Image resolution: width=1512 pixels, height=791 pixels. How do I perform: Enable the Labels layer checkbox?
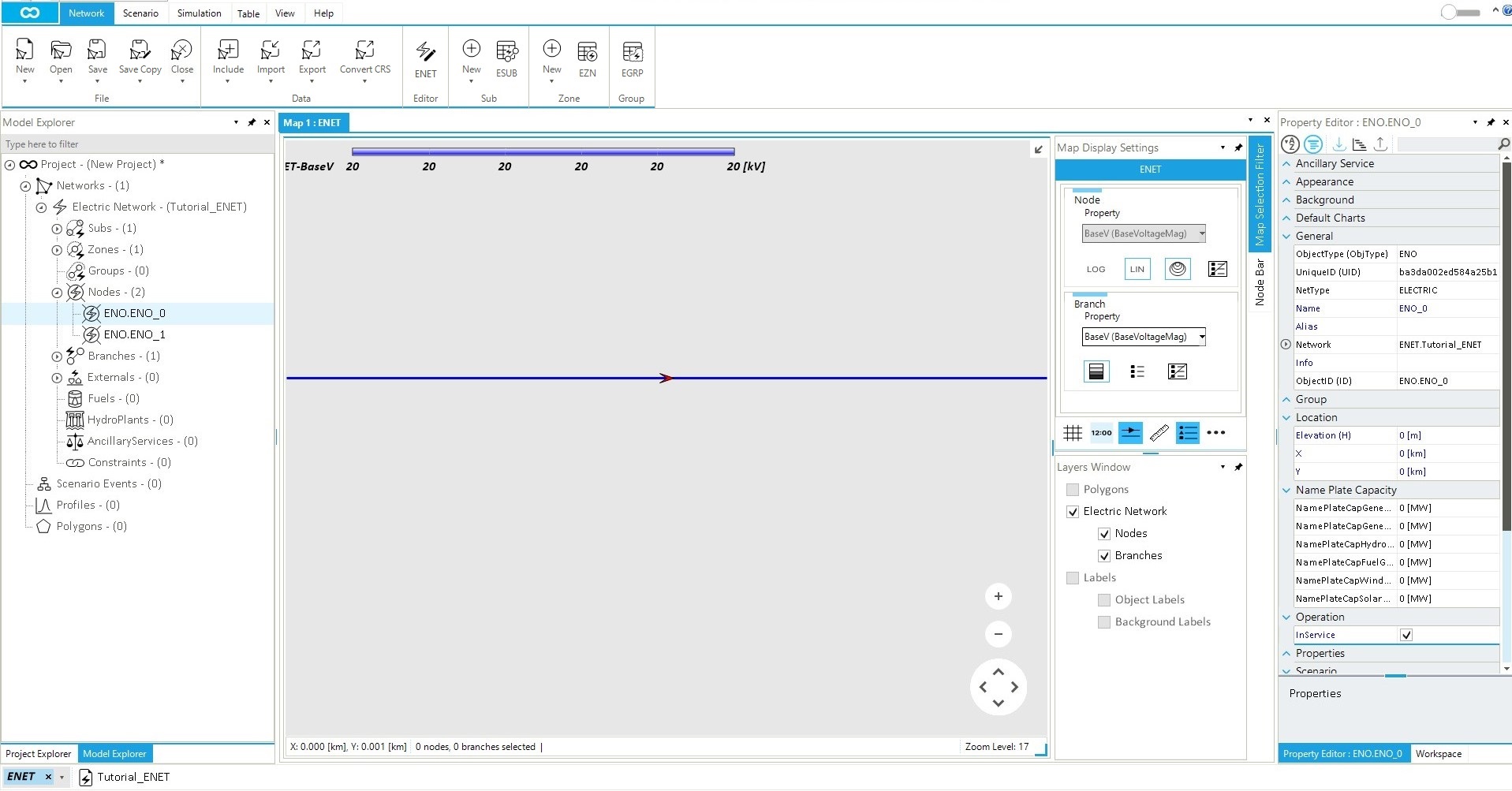[x=1072, y=578]
